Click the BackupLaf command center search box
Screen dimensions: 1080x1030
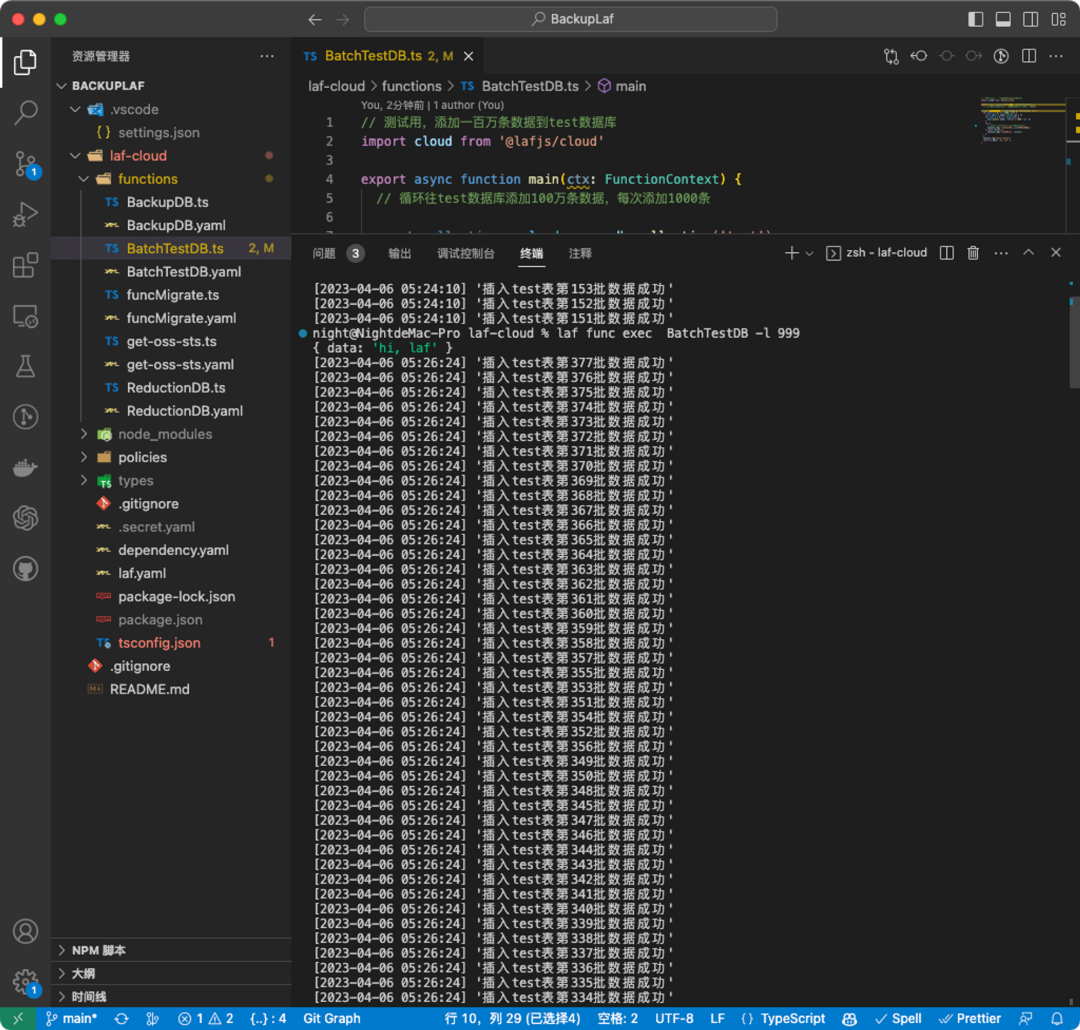570,19
